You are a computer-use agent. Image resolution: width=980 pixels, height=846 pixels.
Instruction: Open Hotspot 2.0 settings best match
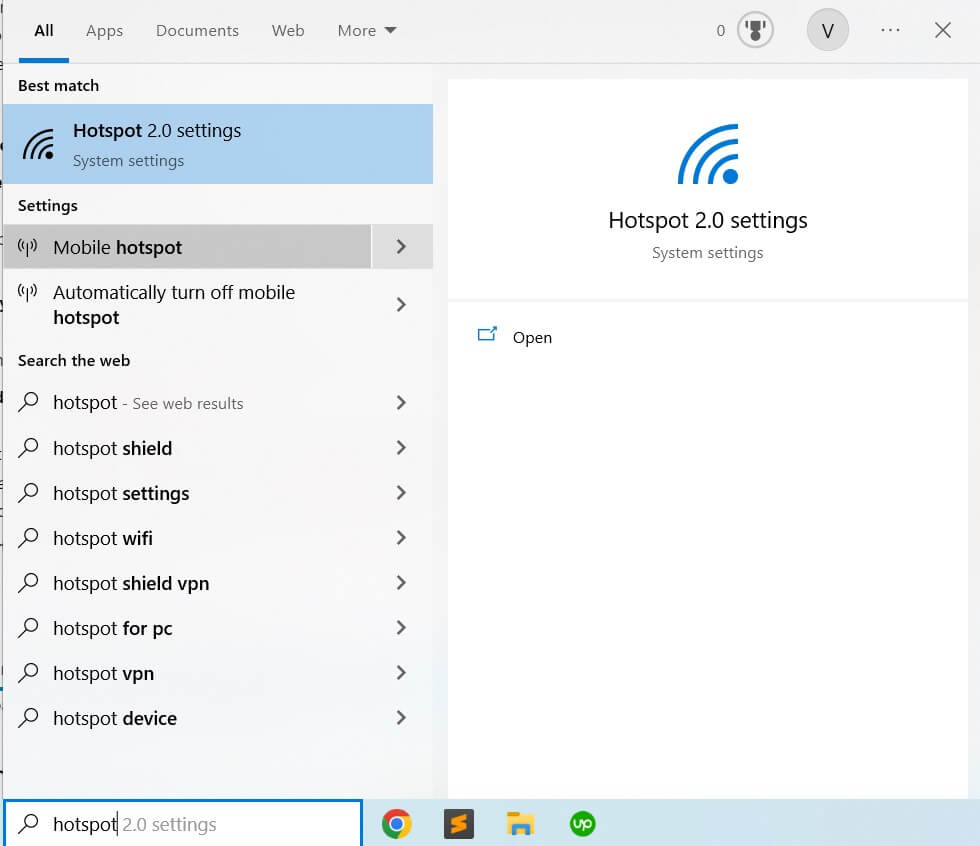pyautogui.click(x=218, y=144)
